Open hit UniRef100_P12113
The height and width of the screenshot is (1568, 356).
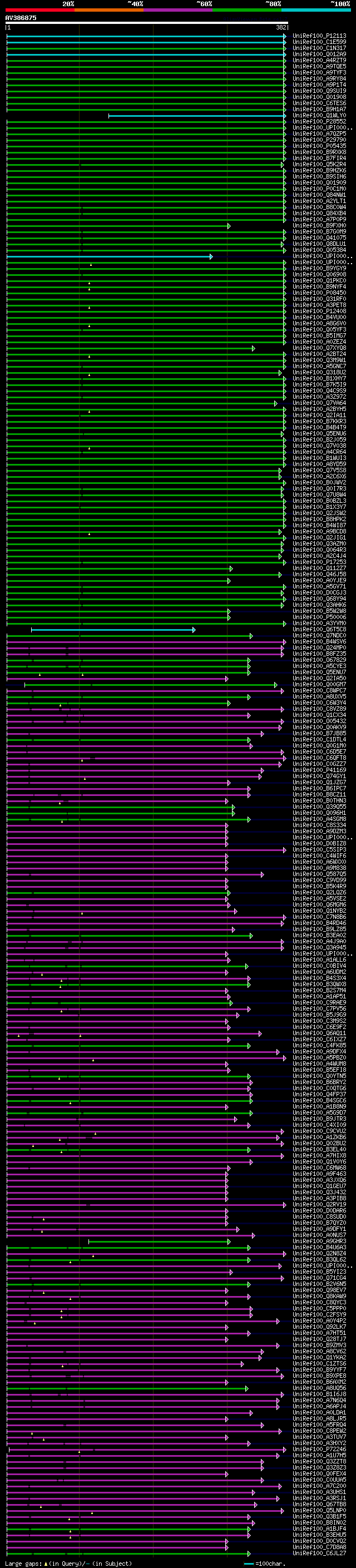click(319, 36)
